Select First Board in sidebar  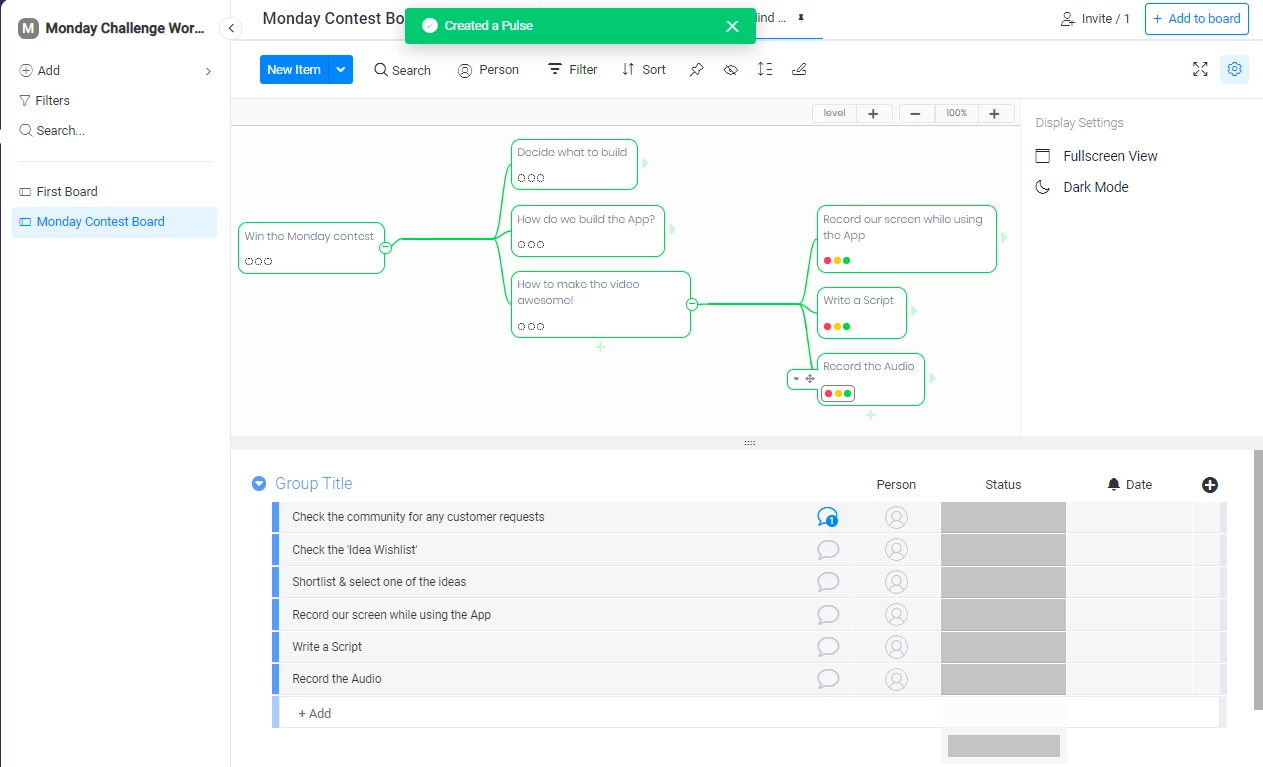click(67, 191)
